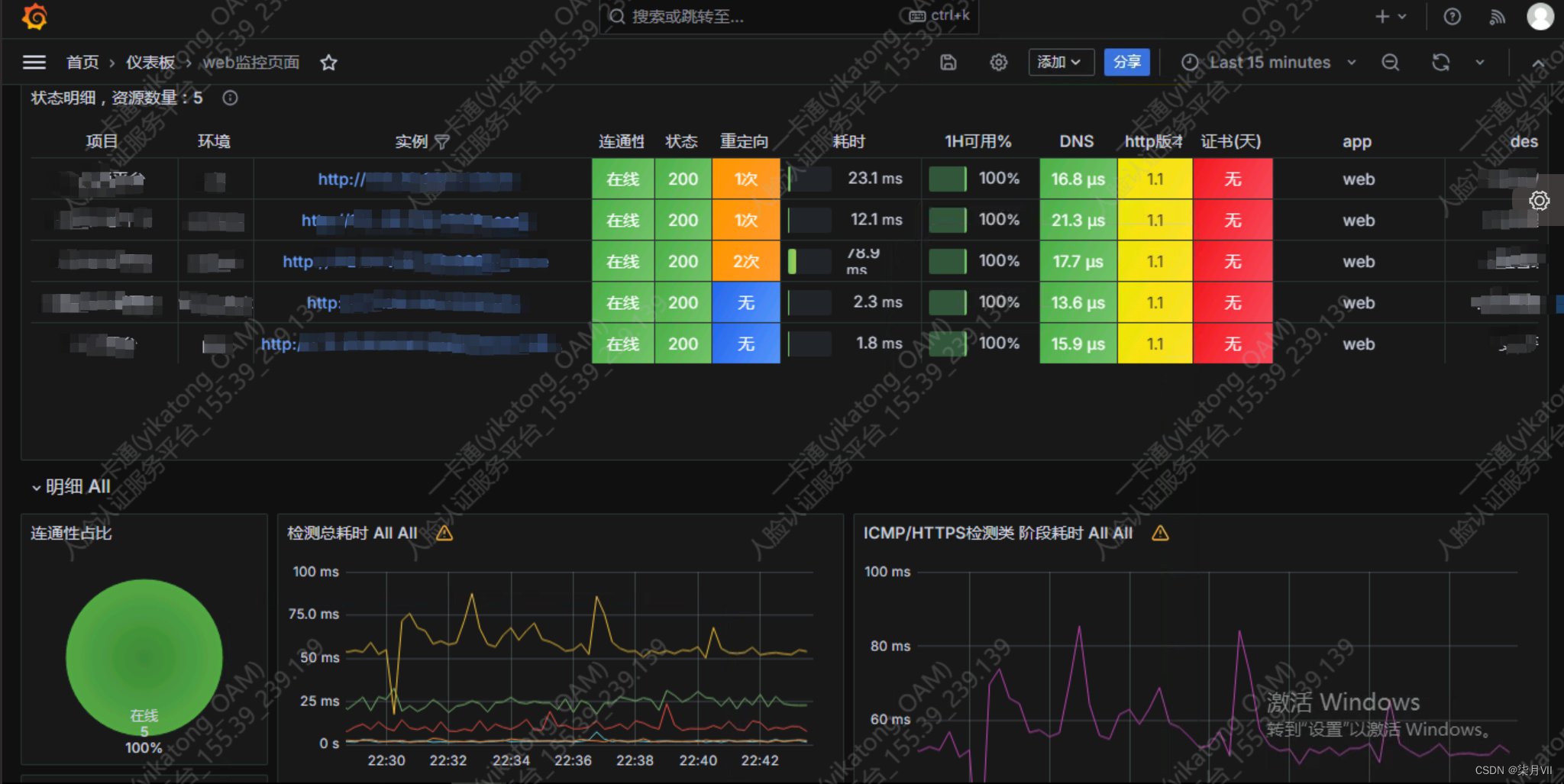The image size is (1564, 784).
Task: Open the instance link with 2次 redirects
Action: [x=415, y=262]
